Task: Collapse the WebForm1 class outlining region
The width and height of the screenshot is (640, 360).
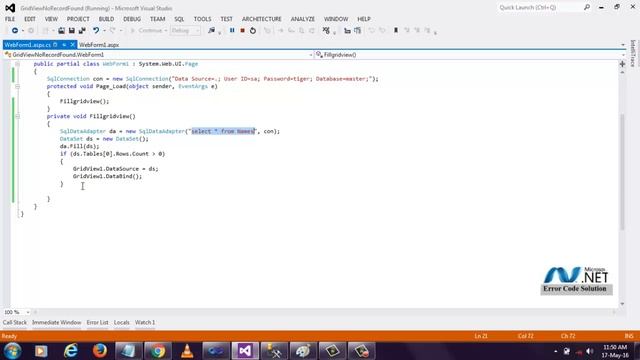Action: (18, 64)
